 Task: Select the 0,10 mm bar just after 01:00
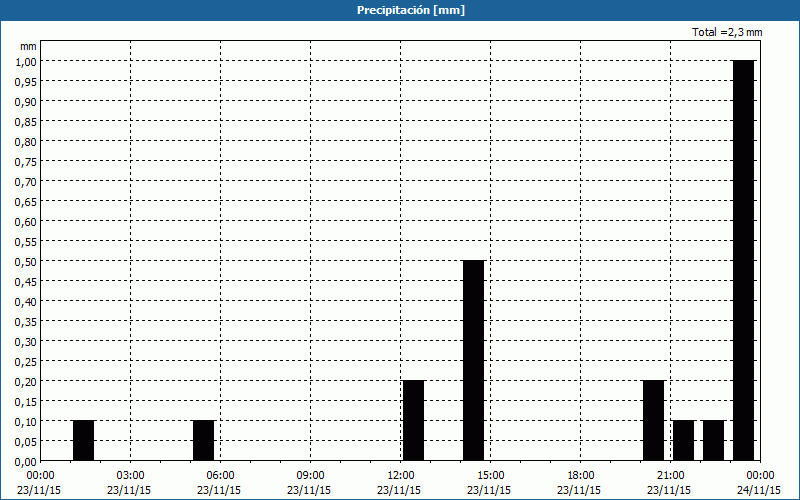84,440
